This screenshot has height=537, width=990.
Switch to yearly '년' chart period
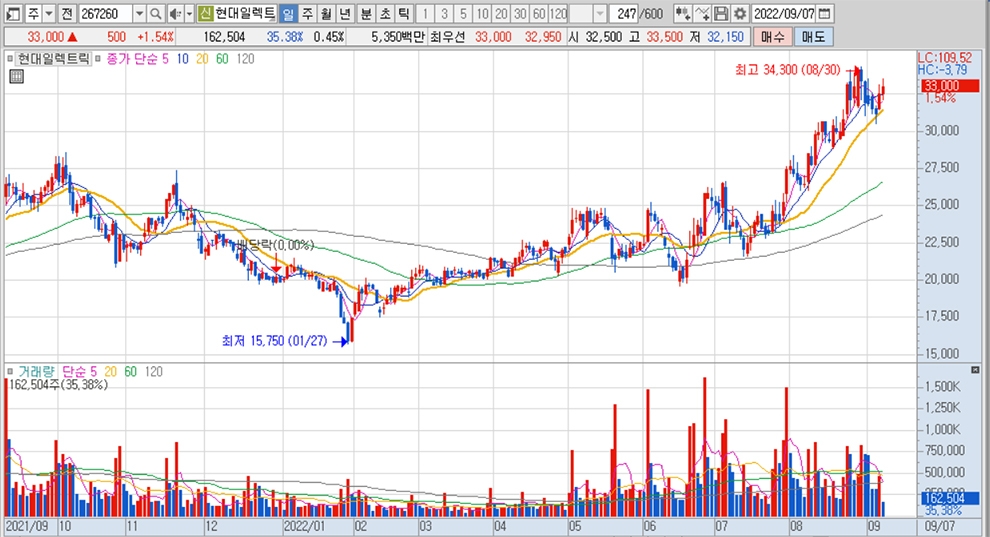point(345,13)
